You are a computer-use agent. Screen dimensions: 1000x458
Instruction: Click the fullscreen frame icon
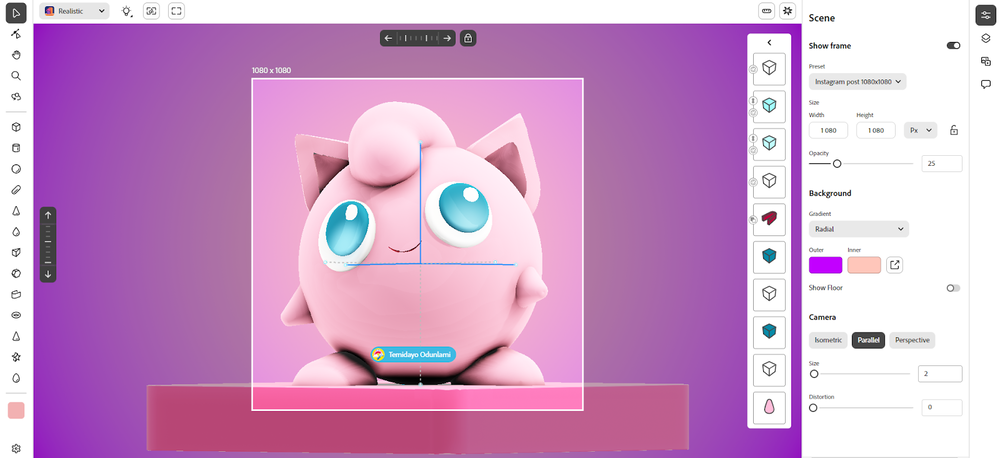coord(177,11)
